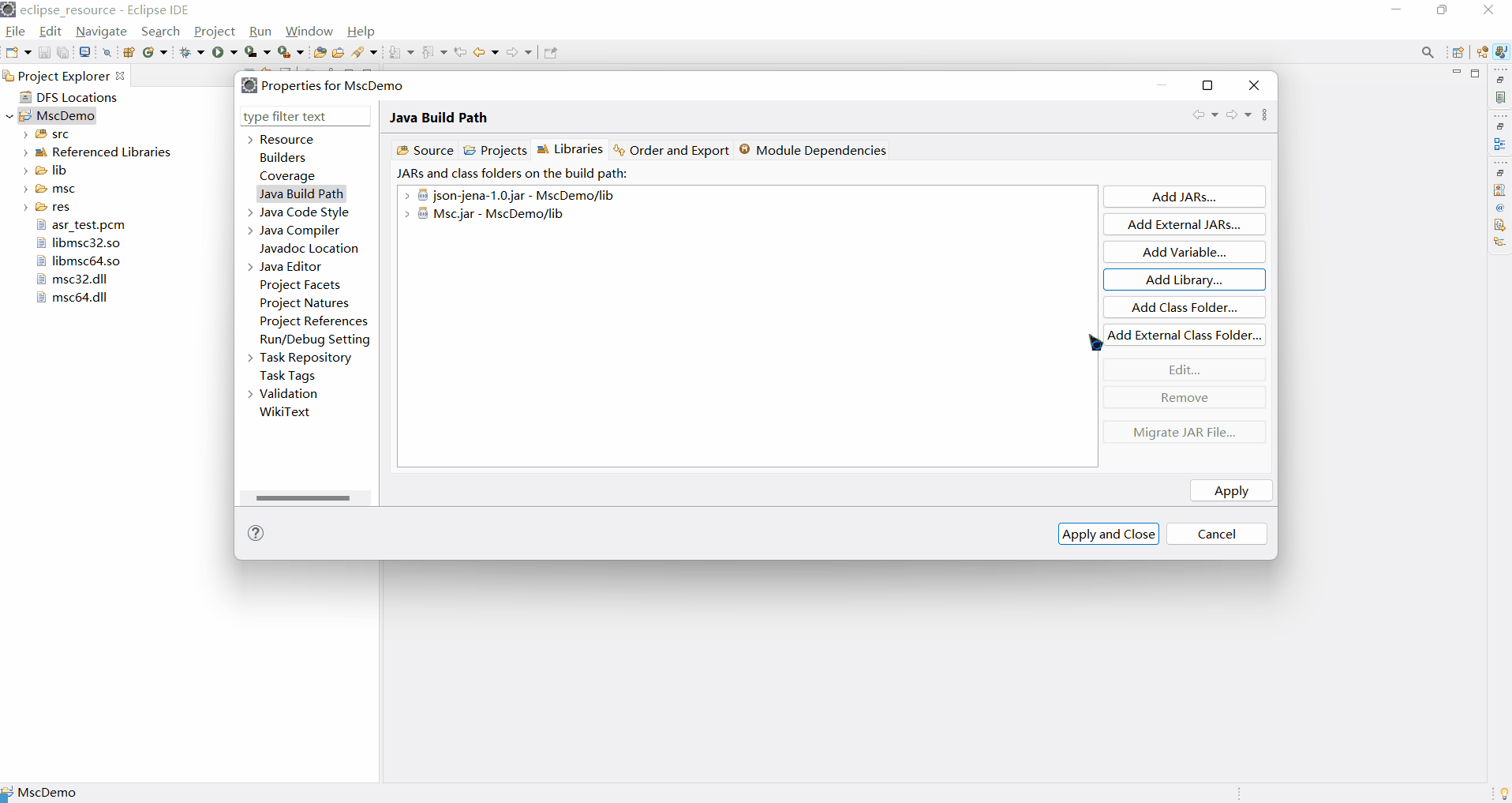The height and width of the screenshot is (803, 1512).
Task: Click the Add External JARs... button
Action: pyautogui.click(x=1184, y=224)
